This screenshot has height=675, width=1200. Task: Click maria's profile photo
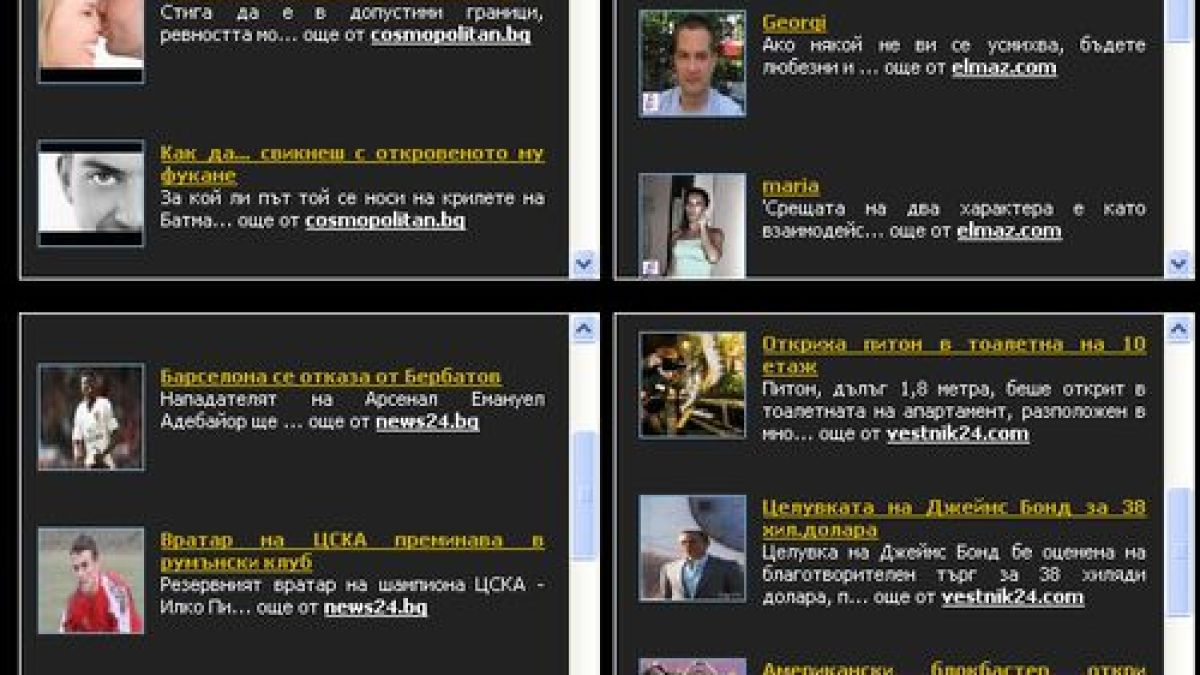[692, 226]
